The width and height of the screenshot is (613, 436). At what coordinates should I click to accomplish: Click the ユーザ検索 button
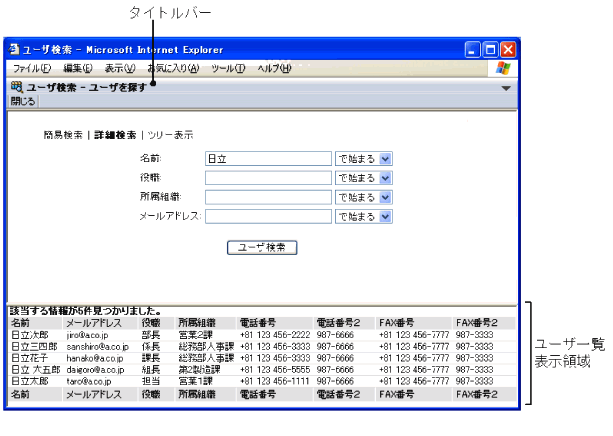click(262, 248)
